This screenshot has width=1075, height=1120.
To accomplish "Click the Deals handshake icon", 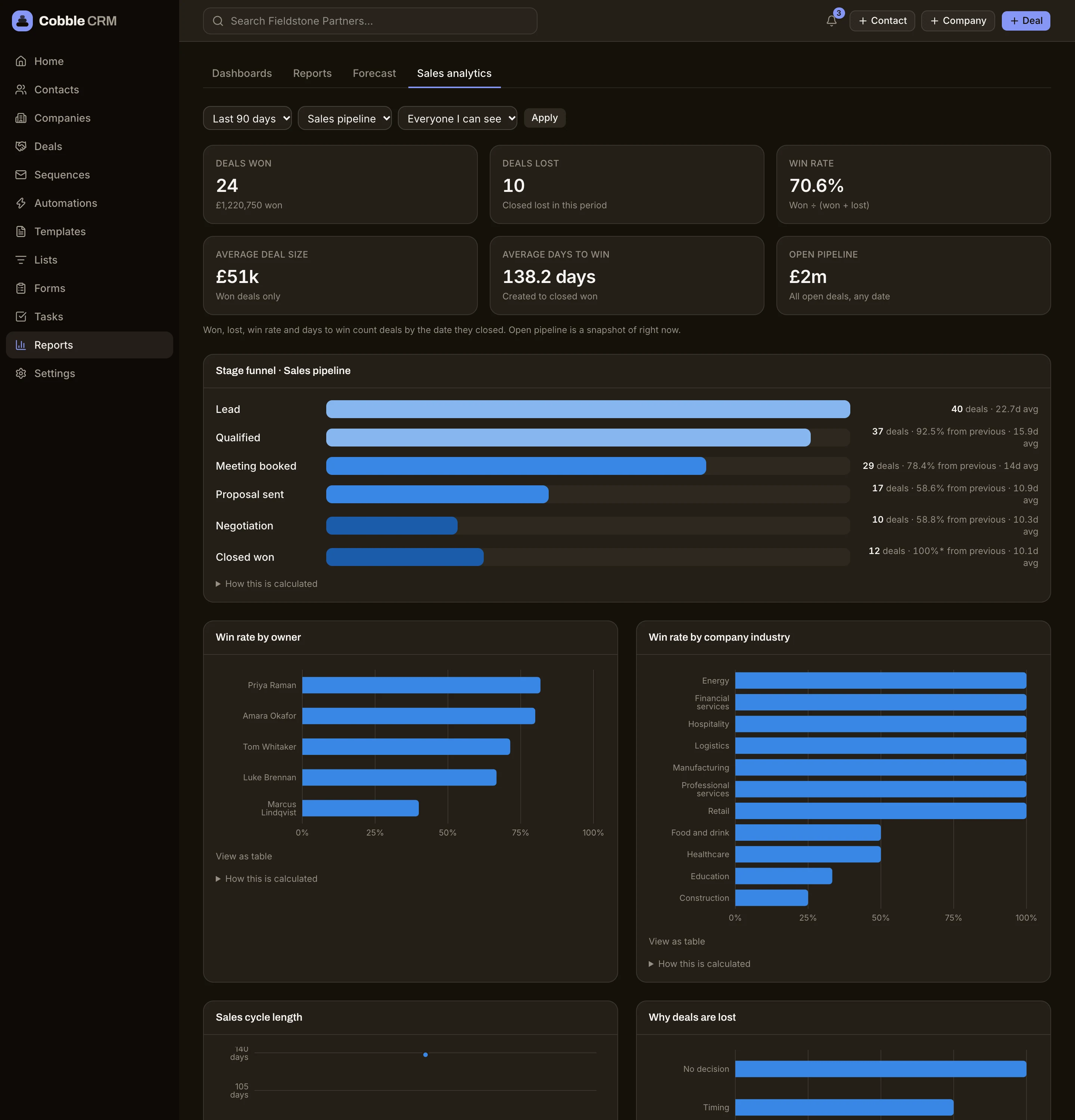I will (x=21, y=146).
